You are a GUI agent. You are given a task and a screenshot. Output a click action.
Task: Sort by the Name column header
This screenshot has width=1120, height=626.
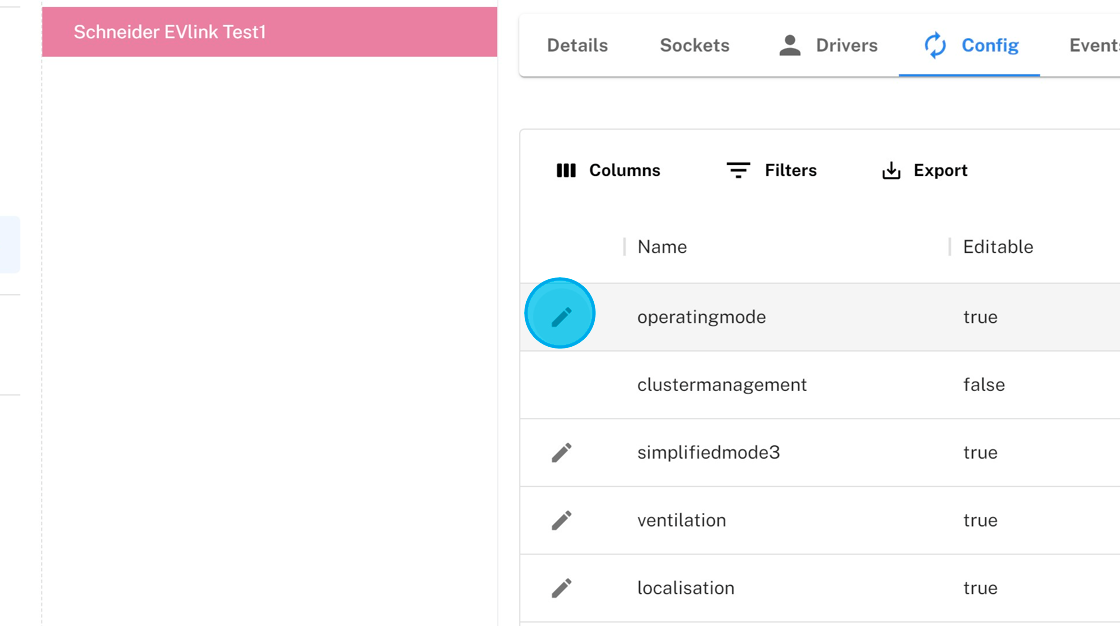662,247
